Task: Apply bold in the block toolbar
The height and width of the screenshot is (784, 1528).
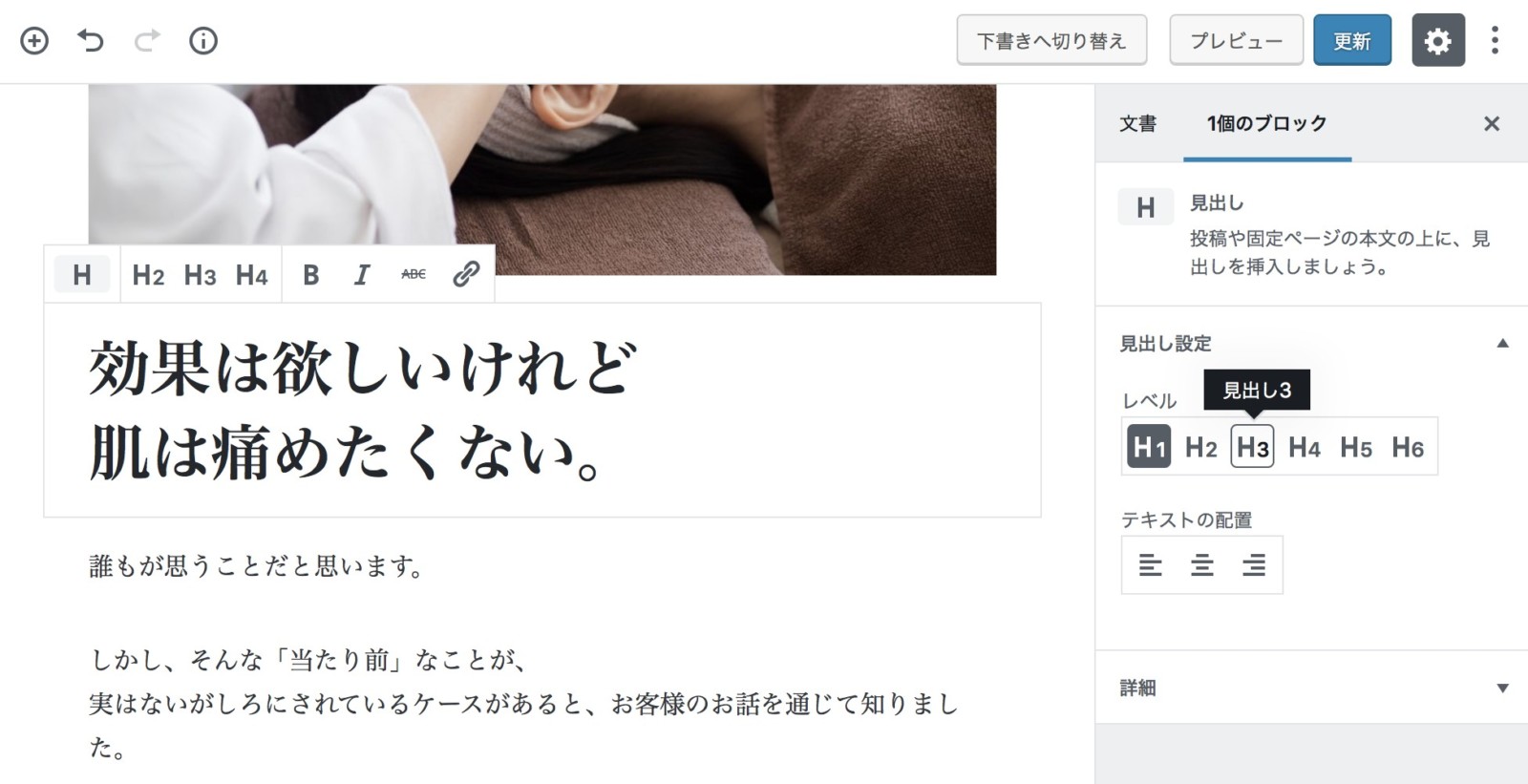Action: pyautogui.click(x=310, y=275)
